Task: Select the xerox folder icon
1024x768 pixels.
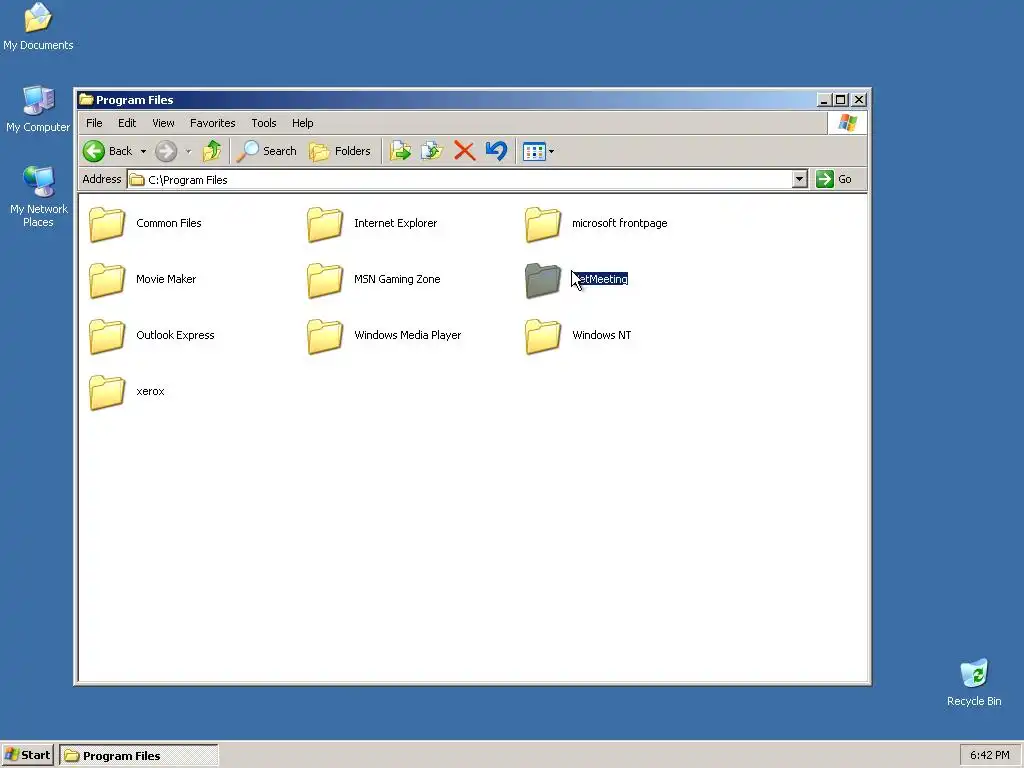Action: (107, 392)
